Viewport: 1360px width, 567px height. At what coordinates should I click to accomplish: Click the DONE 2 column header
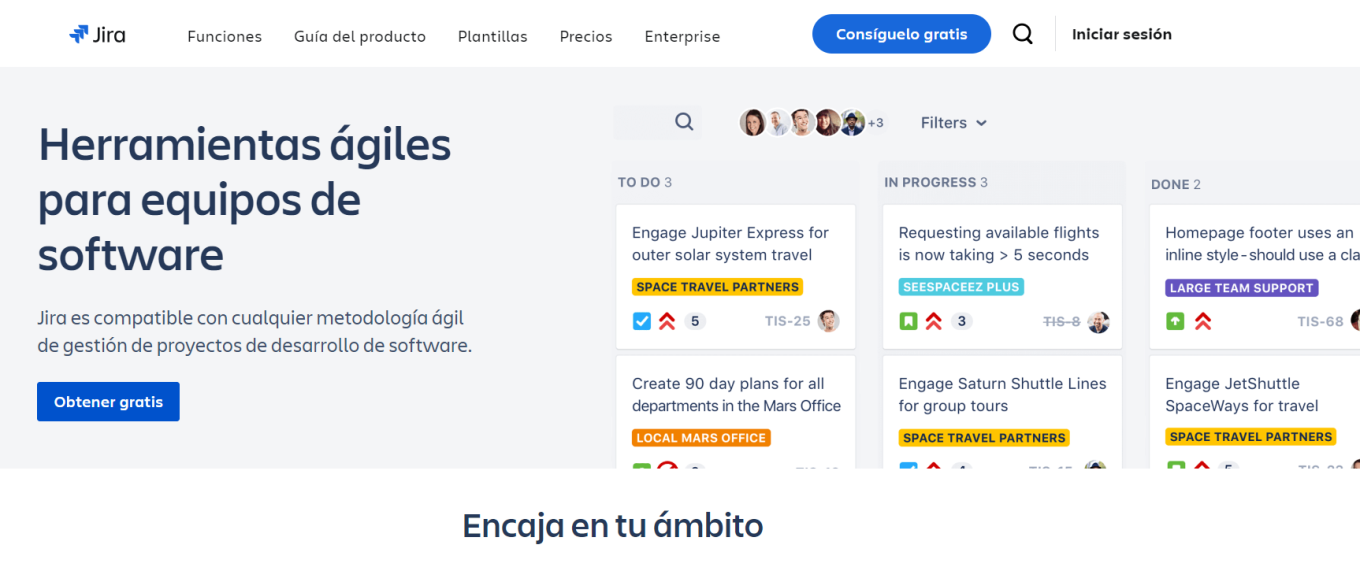click(1176, 184)
